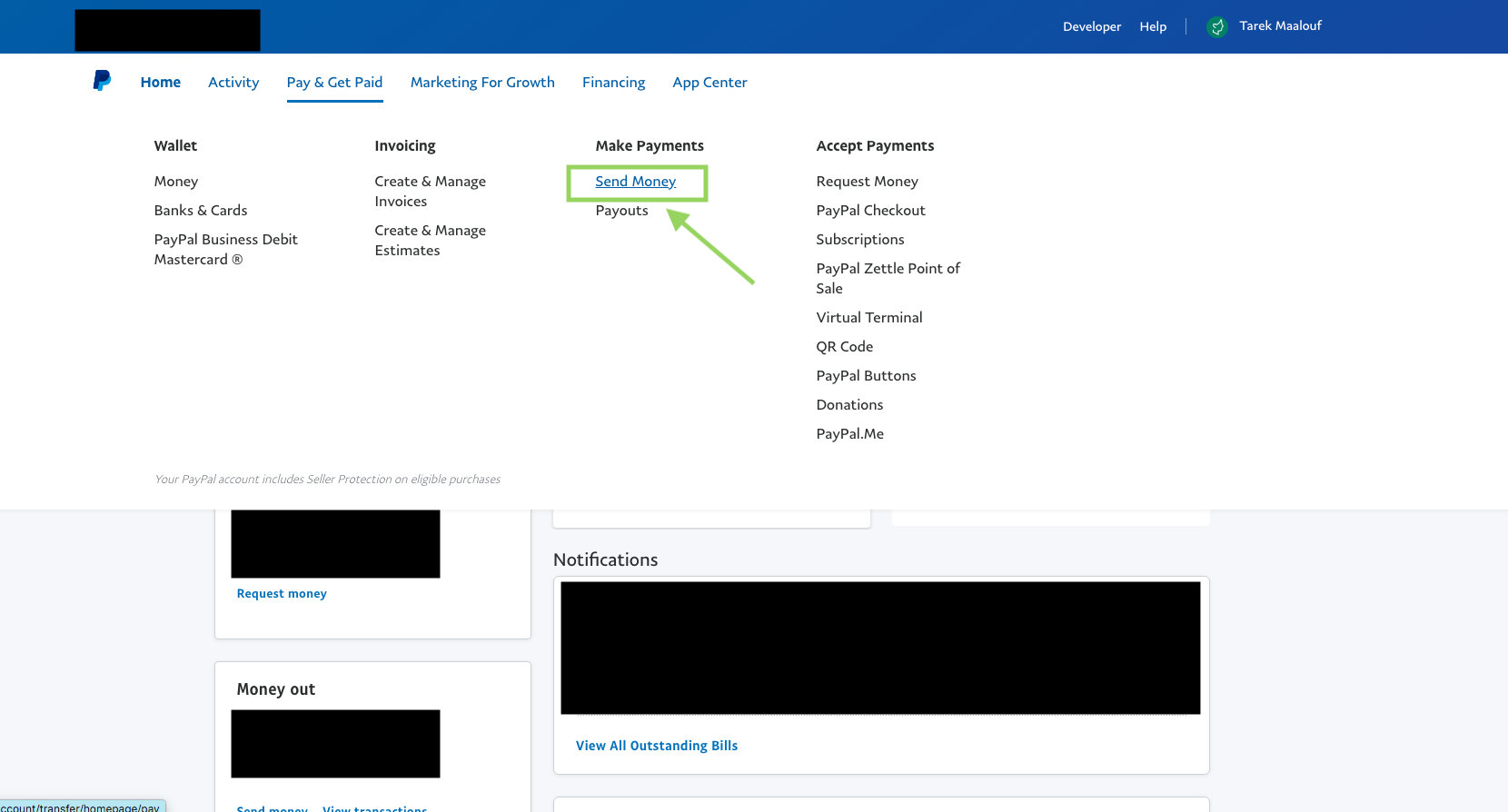This screenshot has width=1508, height=812.
Task: Click the Notifications heading
Action: coord(606,559)
